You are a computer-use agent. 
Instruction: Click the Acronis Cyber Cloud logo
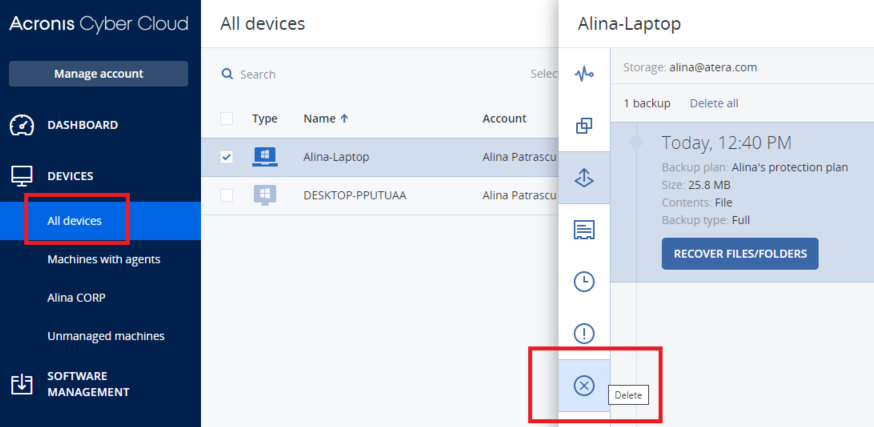99,23
